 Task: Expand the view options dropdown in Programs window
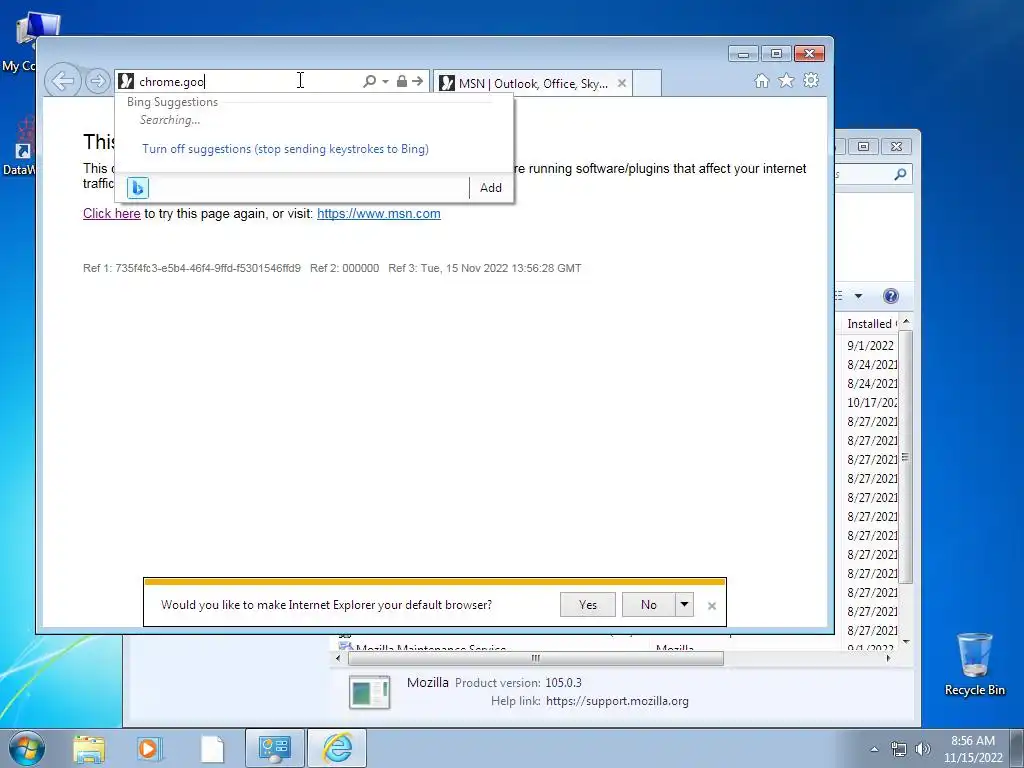pyautogui.click(x=858, y=296)
